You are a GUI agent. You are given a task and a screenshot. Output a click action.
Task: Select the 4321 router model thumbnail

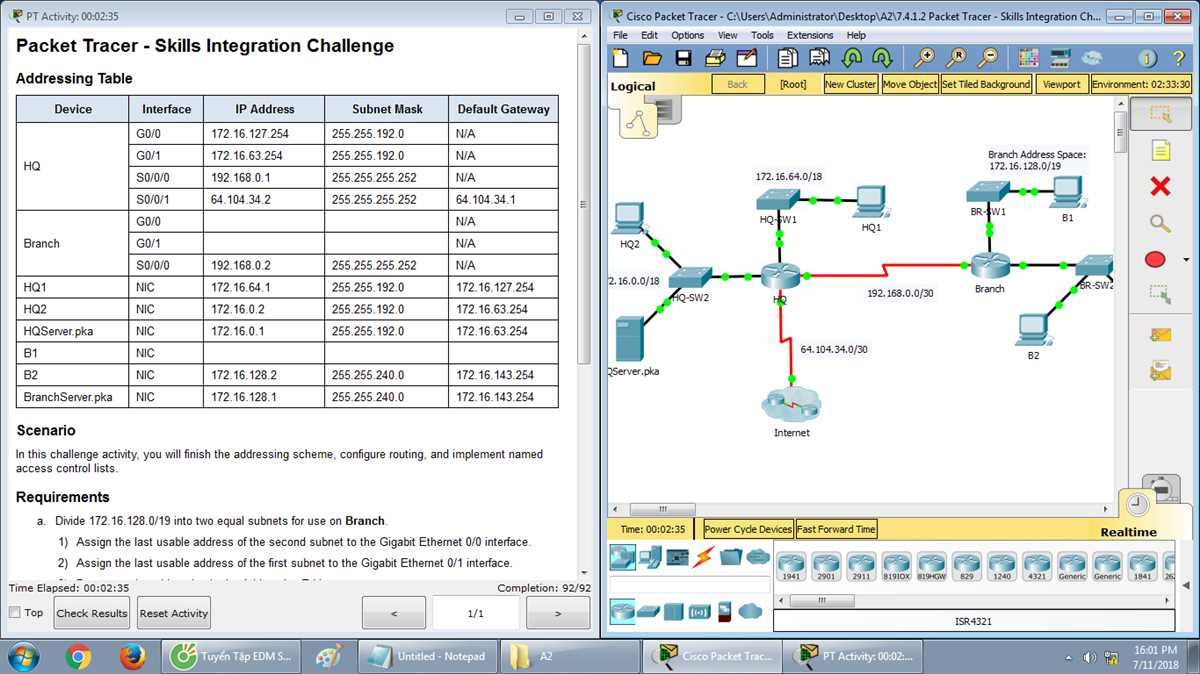(1037, 567)
